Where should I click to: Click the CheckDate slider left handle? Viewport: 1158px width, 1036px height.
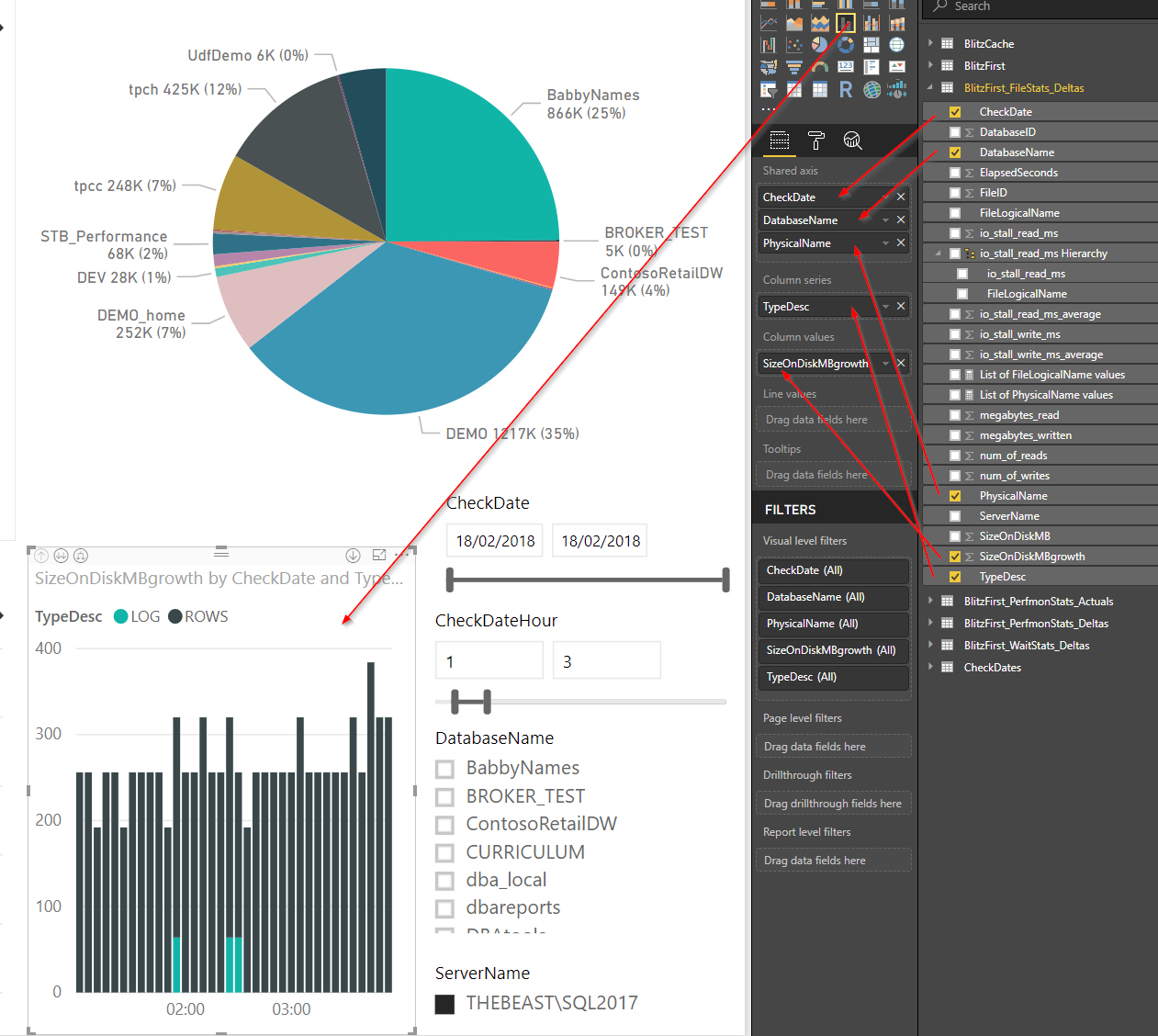tap(449, 580)
